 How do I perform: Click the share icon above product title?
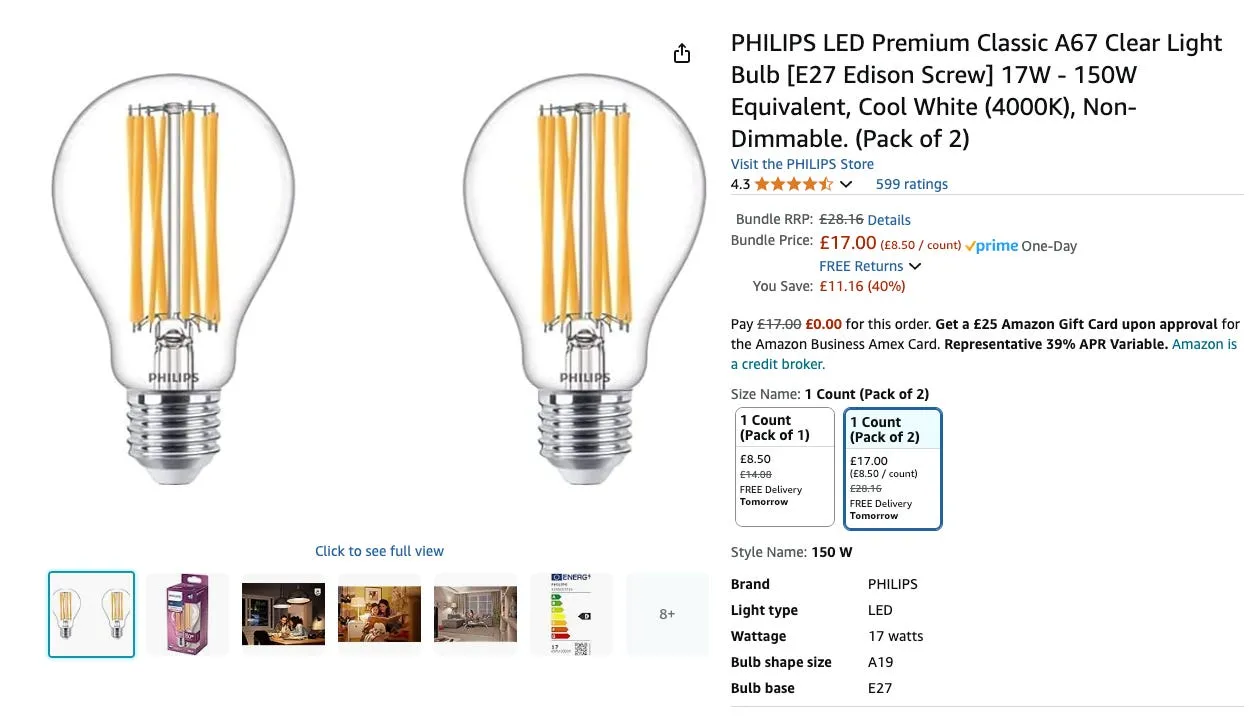point(682,53)
